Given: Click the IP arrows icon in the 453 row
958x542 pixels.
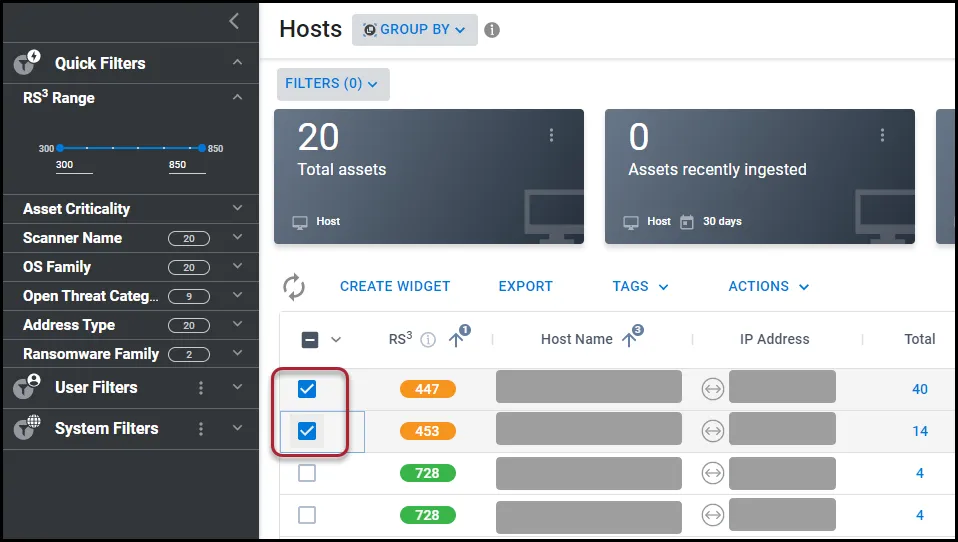Looking at the screenshot, I should pyautogui.click(x=712, y=431).
